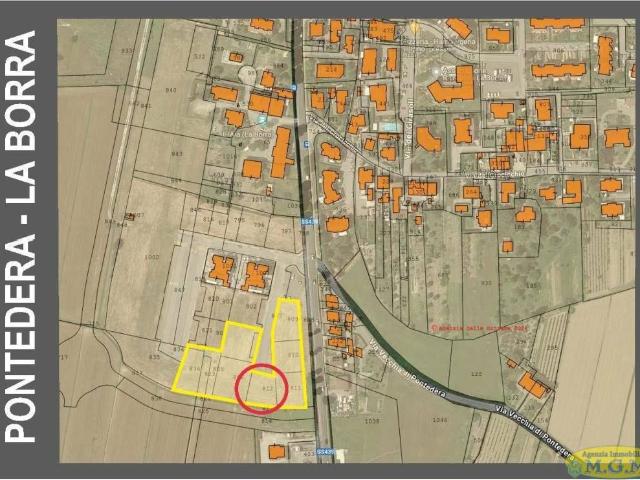Click parcel 810 inside the yellow outline
The height and width of the screenshot is (480, 640).
pos(293,355)
